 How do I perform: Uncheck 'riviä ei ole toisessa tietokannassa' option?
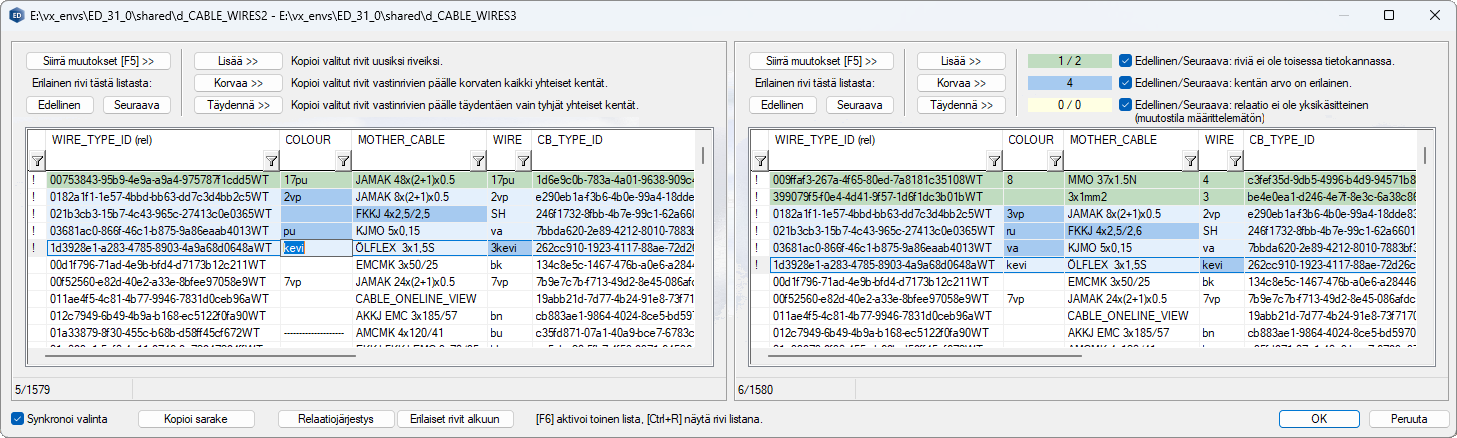1126,61
